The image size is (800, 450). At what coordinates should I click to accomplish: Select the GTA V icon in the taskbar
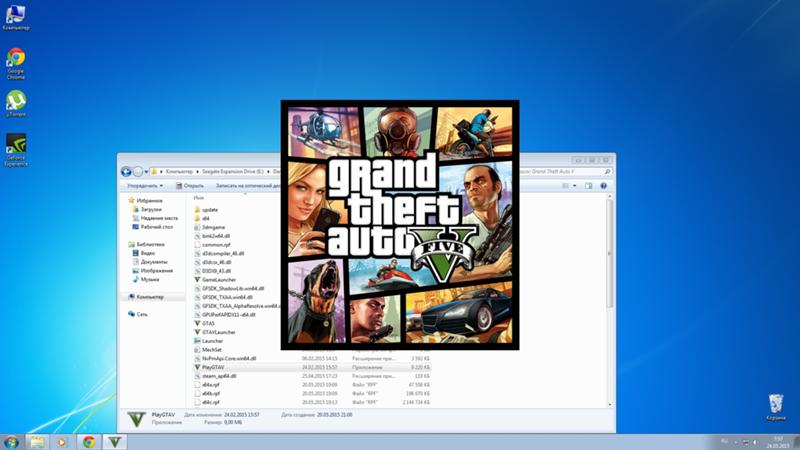115,442
